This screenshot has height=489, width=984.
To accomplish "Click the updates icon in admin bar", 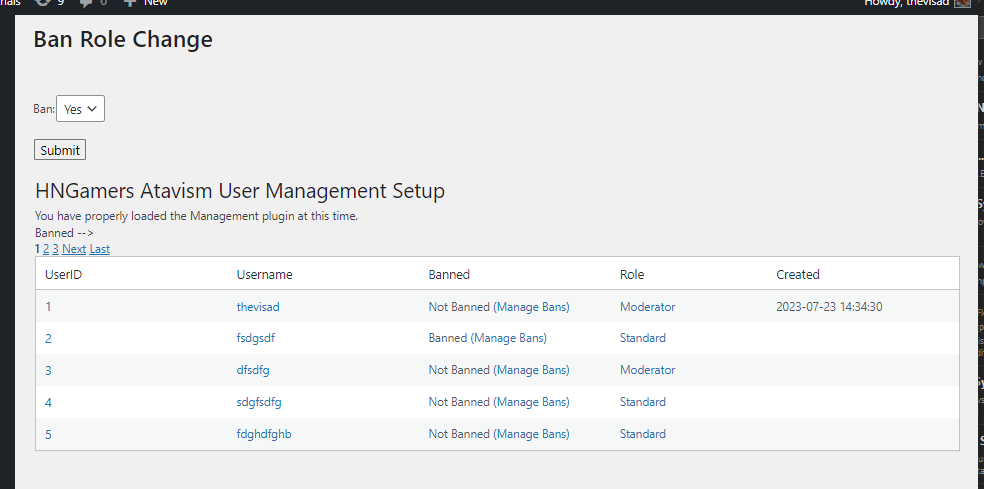I will click(x=43, y=3).
